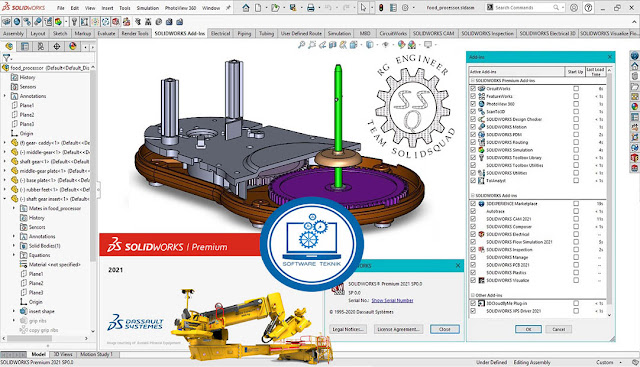Expand the gear-caddy<1> component

(x=5, y=143)
